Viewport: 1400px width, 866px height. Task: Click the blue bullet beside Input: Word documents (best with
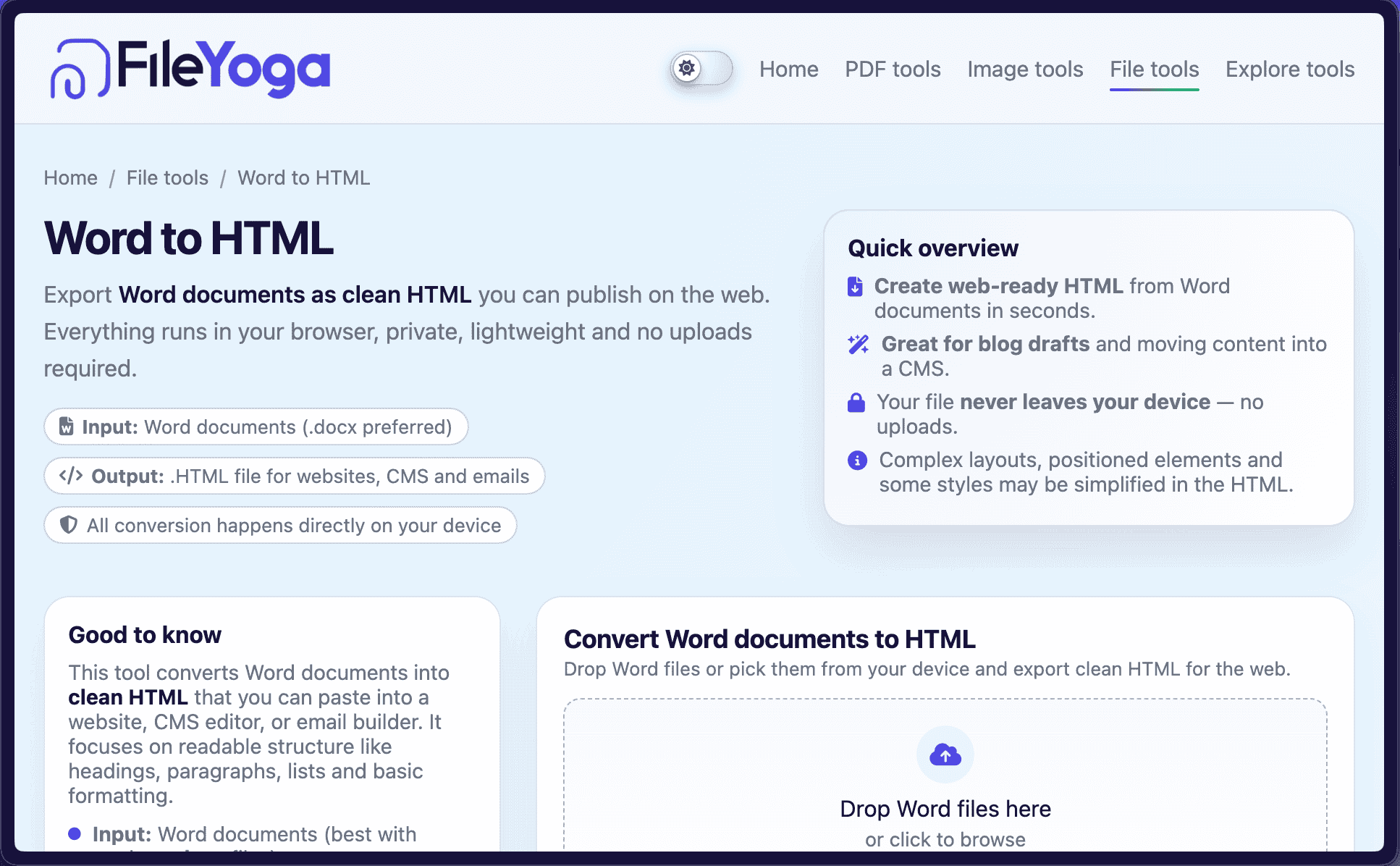click(x=75, y=834)
